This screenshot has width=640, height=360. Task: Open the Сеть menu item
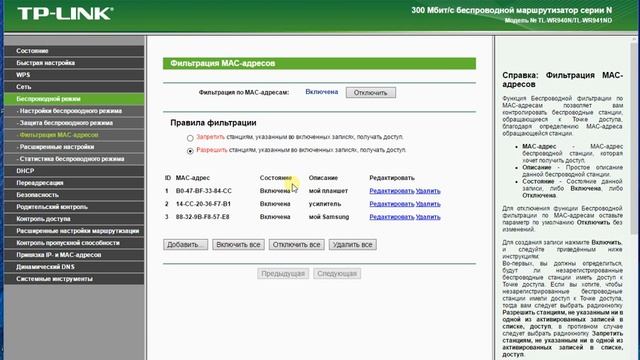click(74, 87)
